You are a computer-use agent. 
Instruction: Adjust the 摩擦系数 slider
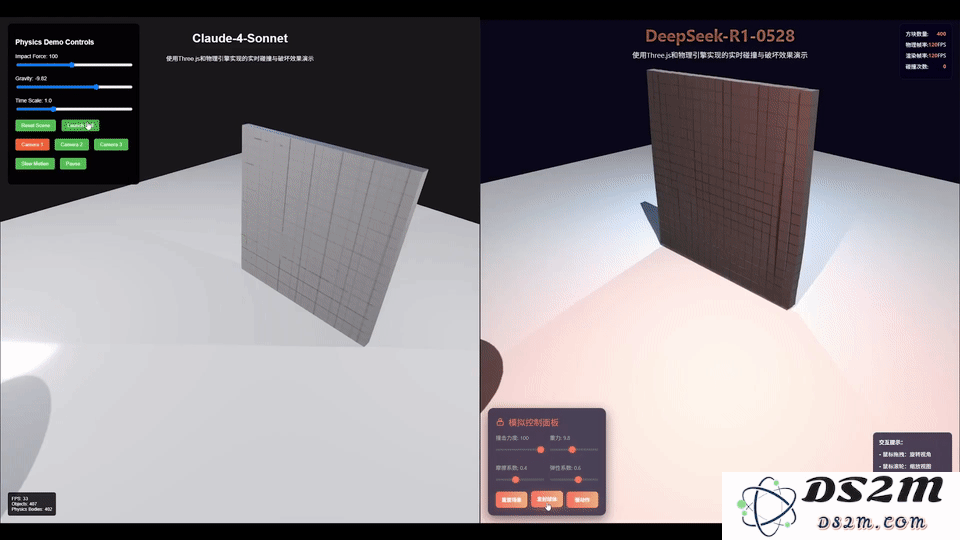tap(520, 479)
